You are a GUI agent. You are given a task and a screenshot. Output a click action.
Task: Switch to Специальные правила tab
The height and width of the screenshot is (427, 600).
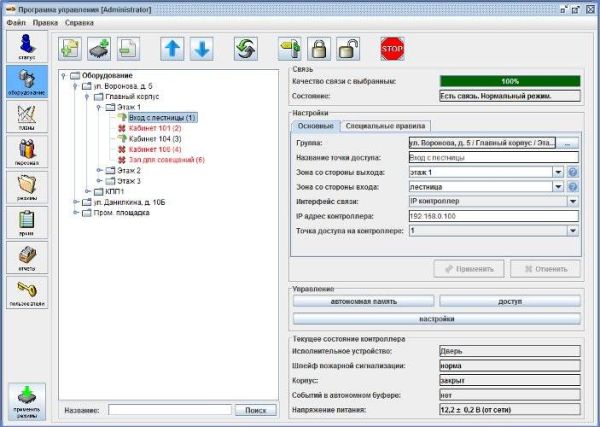(386, 126)
